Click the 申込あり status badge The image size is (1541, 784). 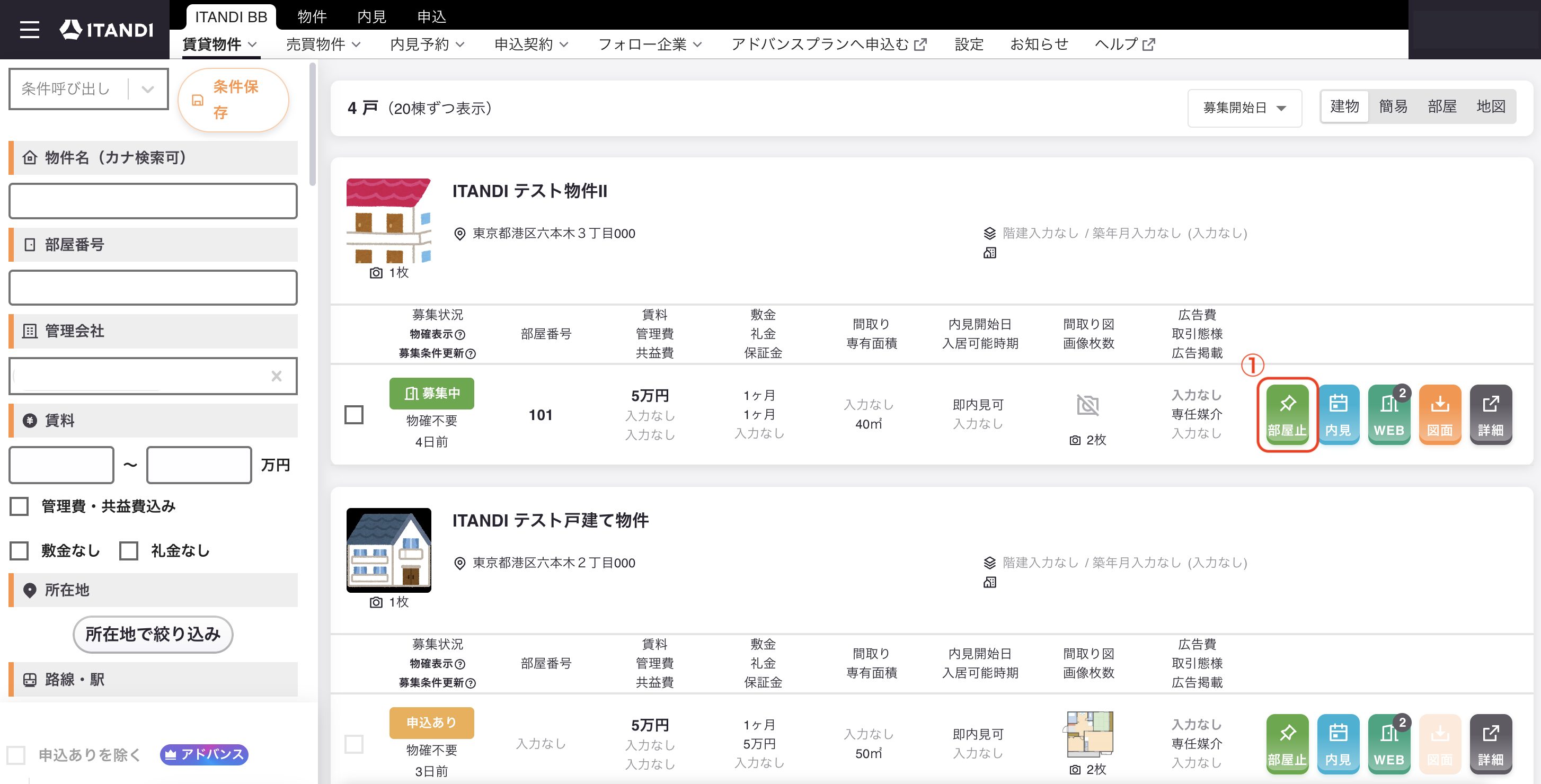coord(431,723)
